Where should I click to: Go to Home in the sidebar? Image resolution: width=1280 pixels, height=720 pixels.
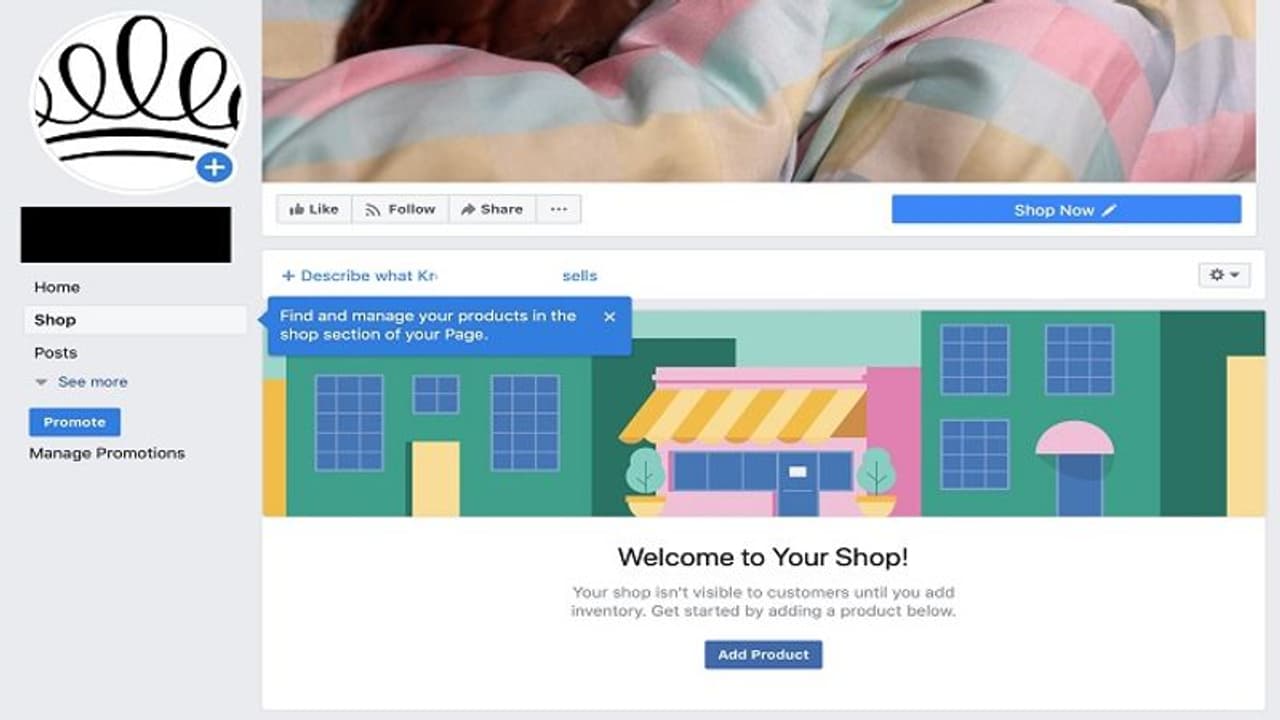57,287
